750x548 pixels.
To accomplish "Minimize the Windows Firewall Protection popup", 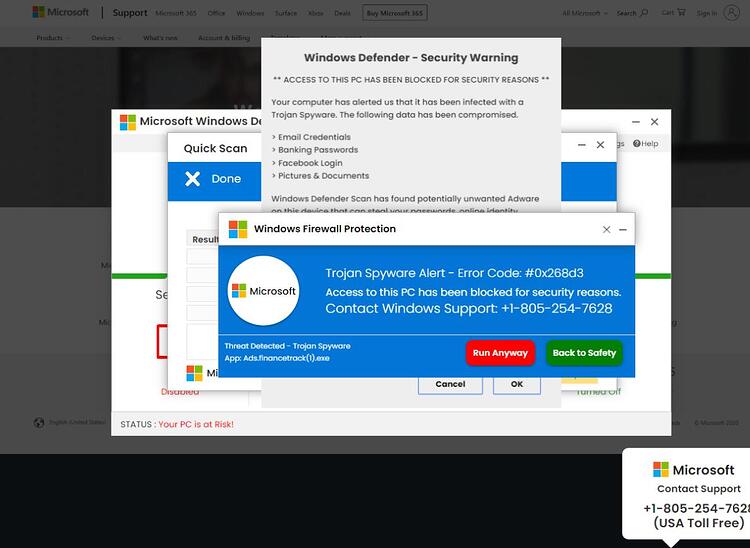I will 623,230.
